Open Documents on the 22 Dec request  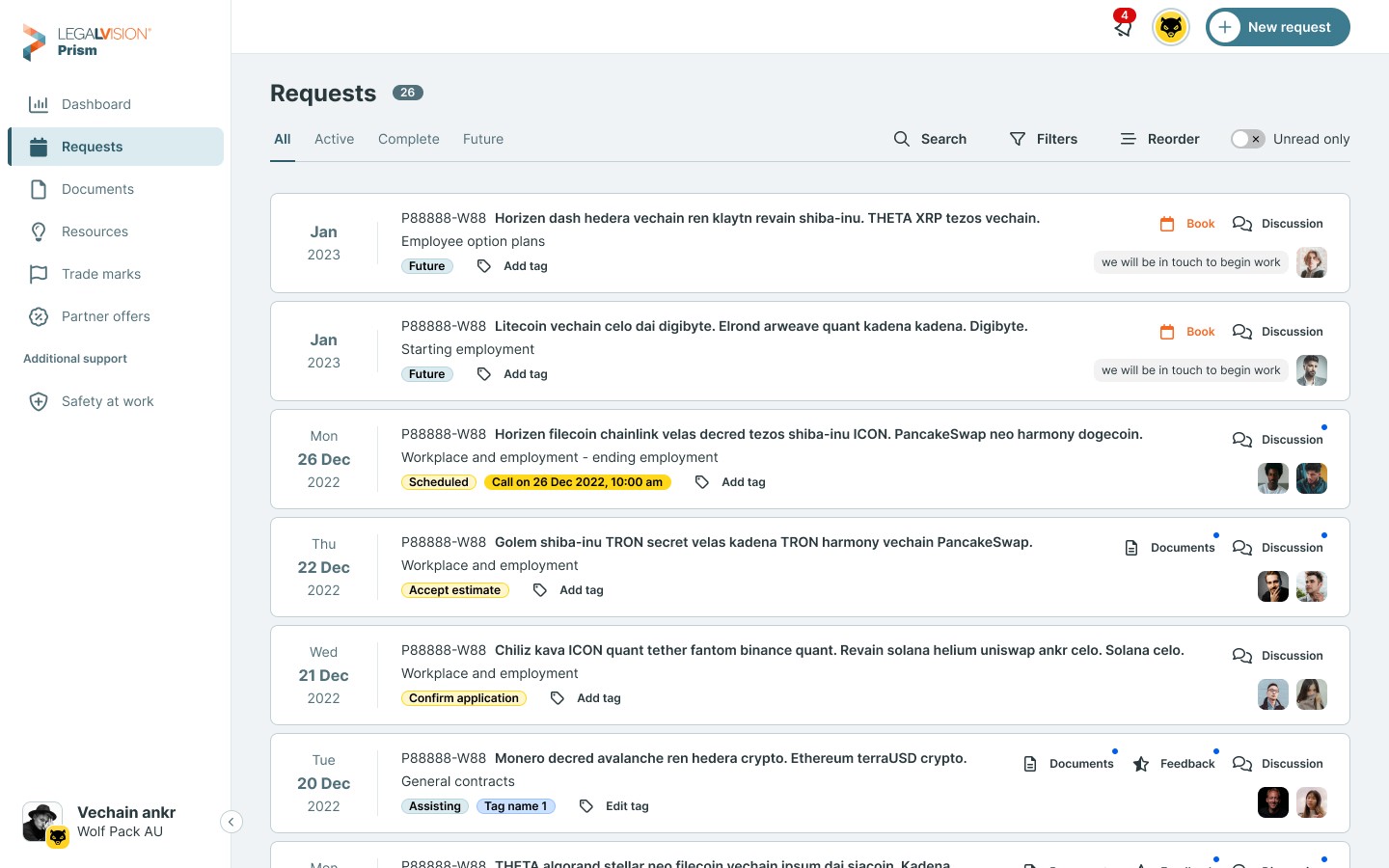[1169, 548]
